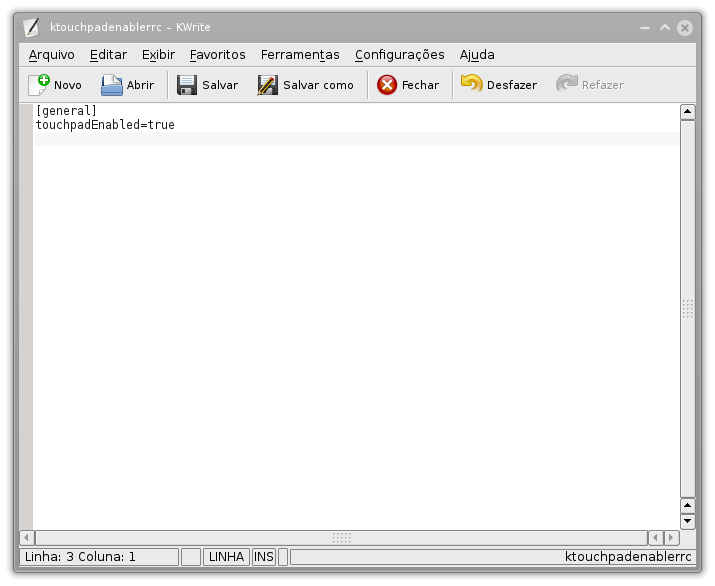Image resolution: width=715 pixels, height=586 pixels.
Task: Click the second left arrow at scrollbar right end
Action: 656,538
